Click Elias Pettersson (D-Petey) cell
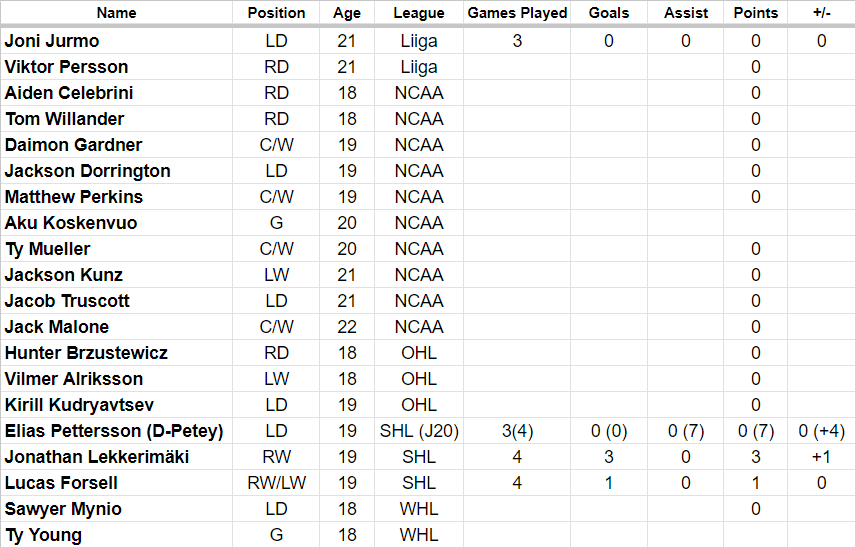The image size is (855, 547). [114, 431]
